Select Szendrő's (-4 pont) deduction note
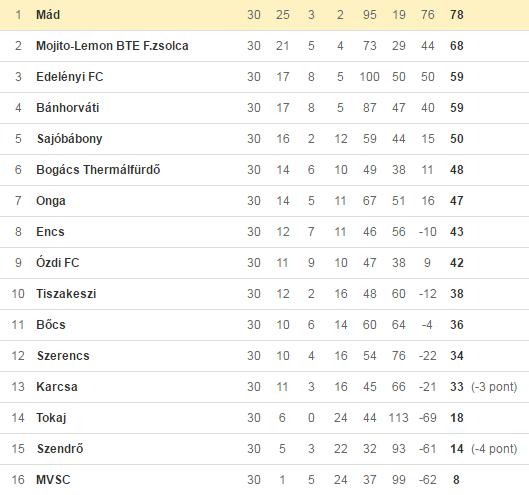The image size is (529, 495). (494, 449)
